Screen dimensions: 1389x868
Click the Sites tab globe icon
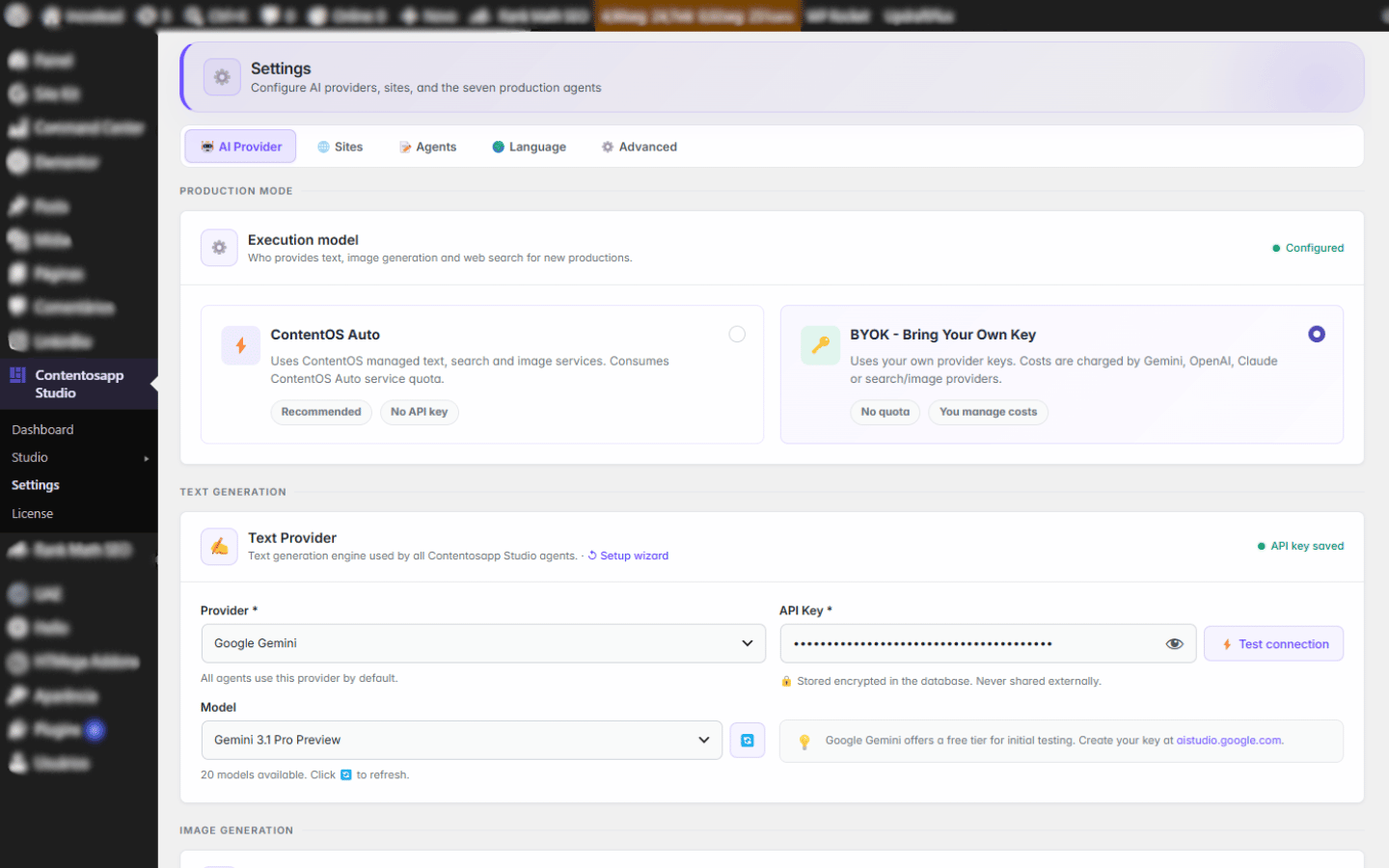[323, 147]
